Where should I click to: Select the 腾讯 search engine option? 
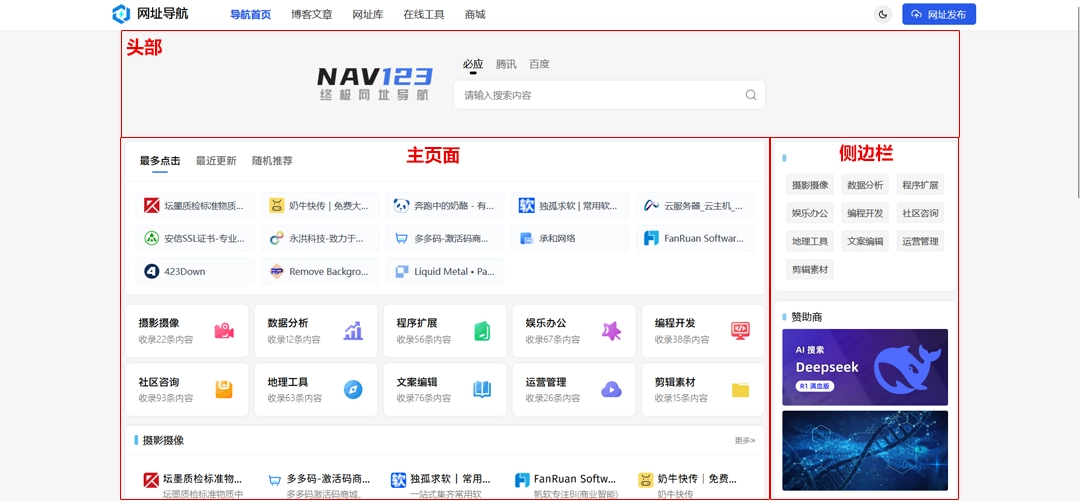(506, 64)
